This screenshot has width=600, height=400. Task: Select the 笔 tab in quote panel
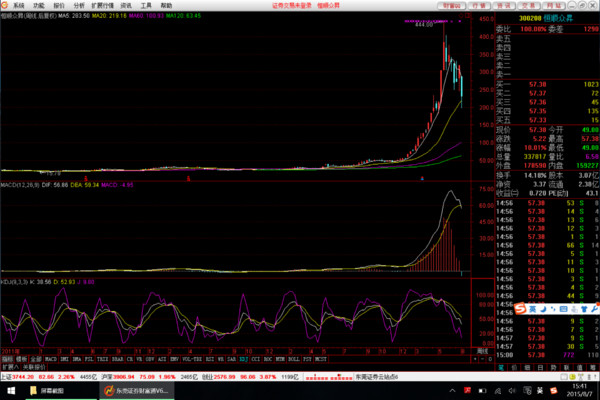pyautogui.click(x=501, y=367)
